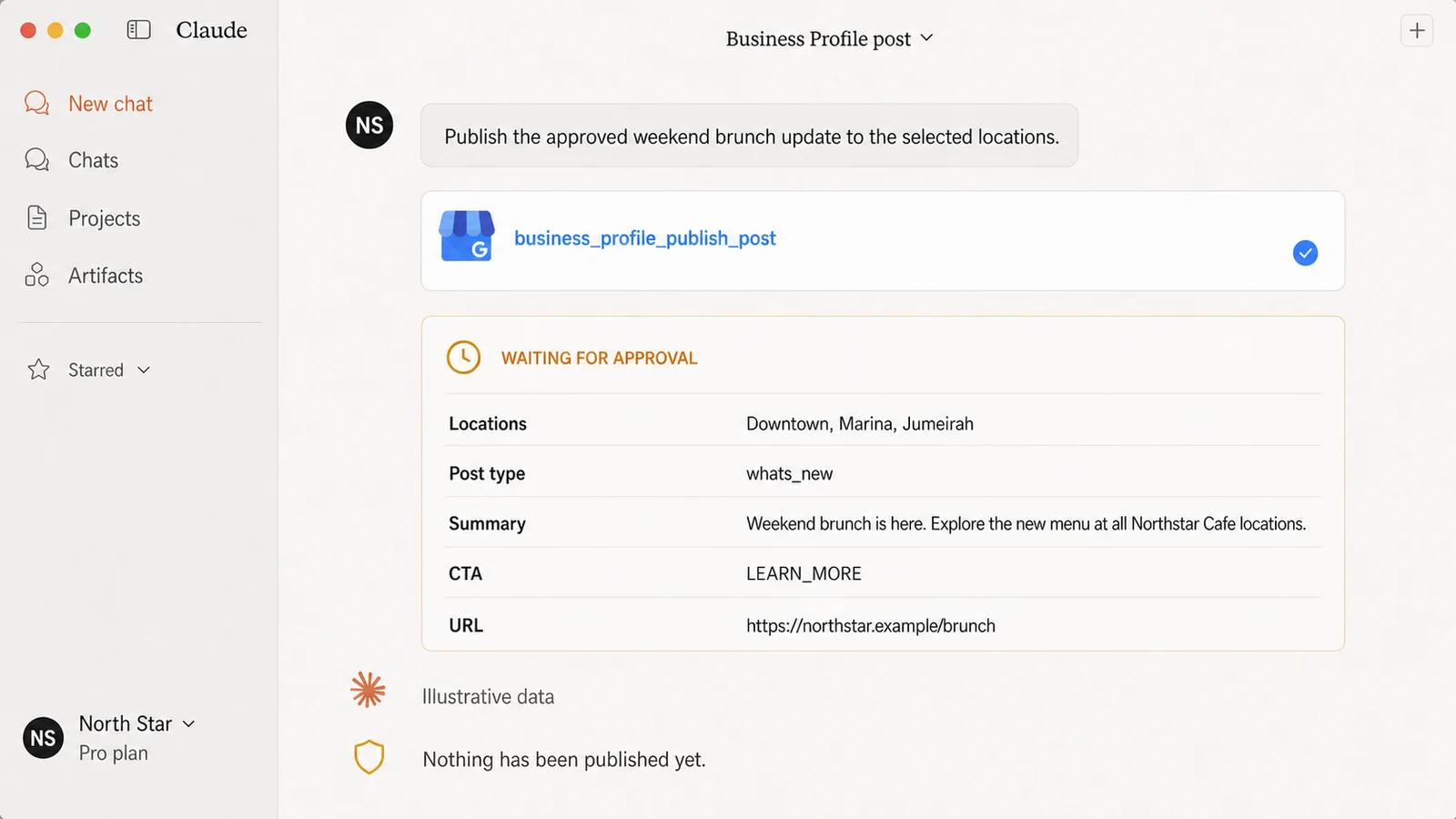
Task: Click the CTA row label
Action: pyautogui.click(x=465, y=574)
